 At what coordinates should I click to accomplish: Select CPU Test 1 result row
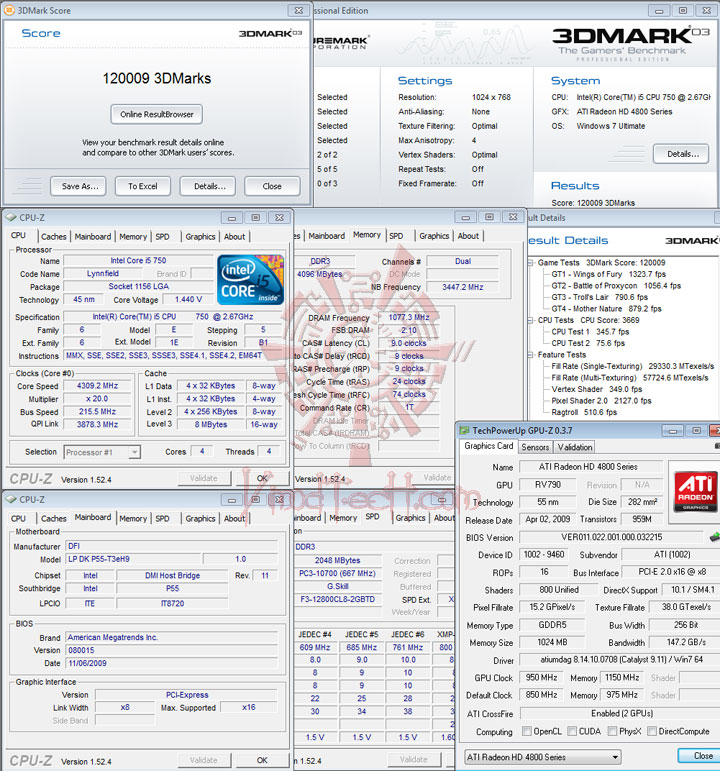click(x=590, y=332)
